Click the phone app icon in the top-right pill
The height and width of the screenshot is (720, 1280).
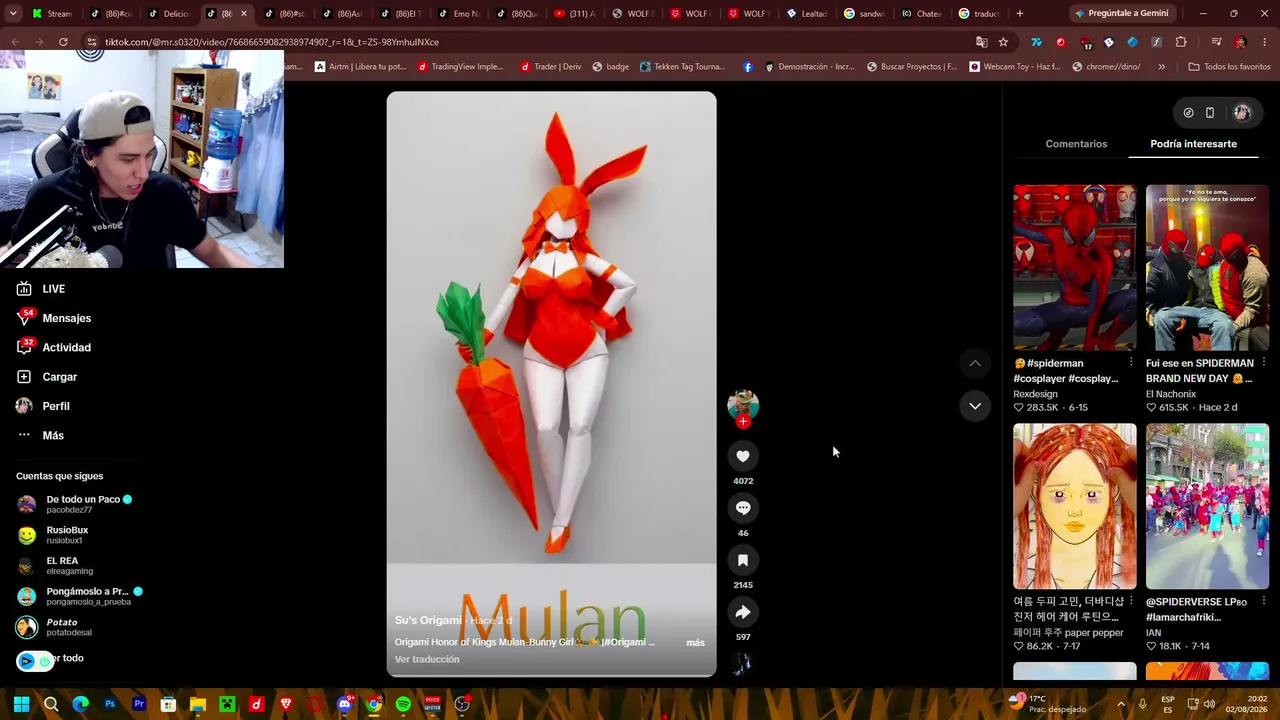pos(1210,113)
